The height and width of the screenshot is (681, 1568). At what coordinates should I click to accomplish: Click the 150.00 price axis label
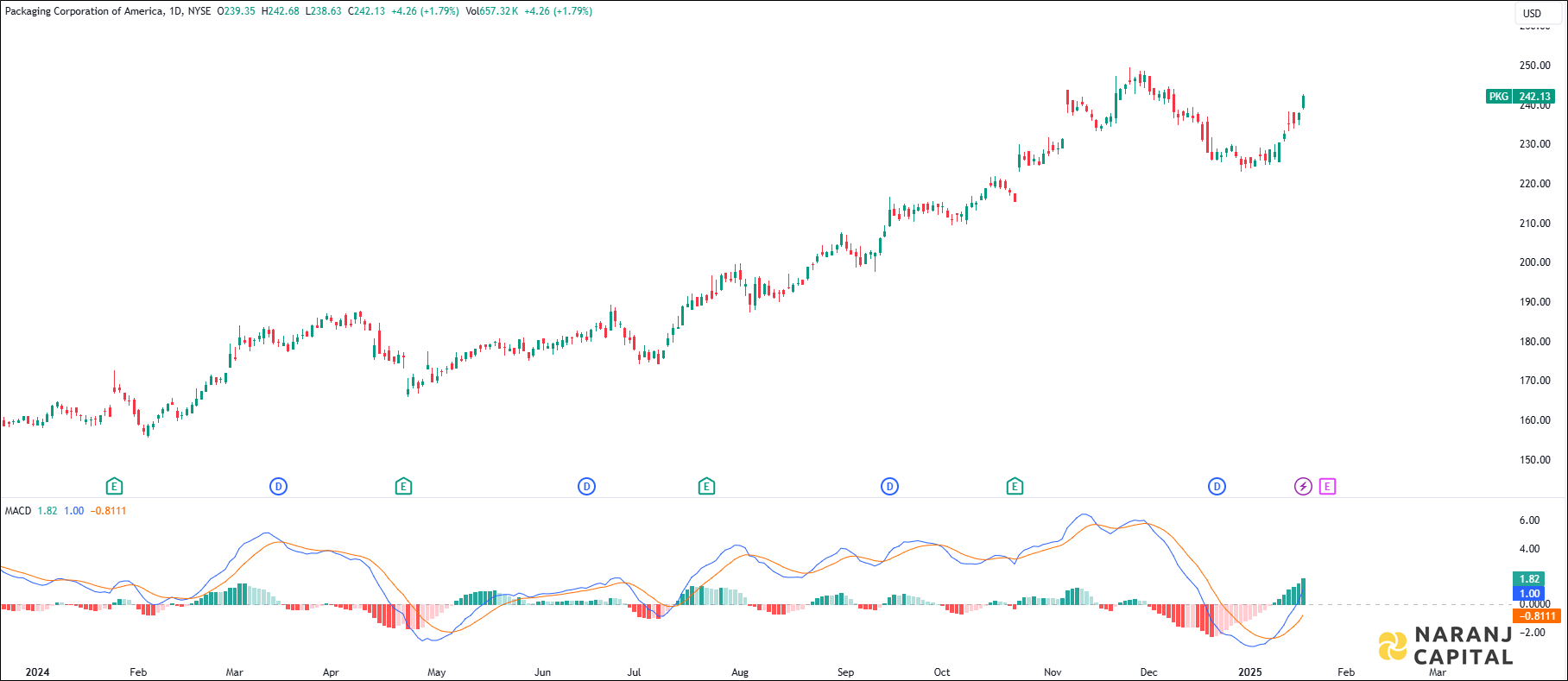point(1534,460)
